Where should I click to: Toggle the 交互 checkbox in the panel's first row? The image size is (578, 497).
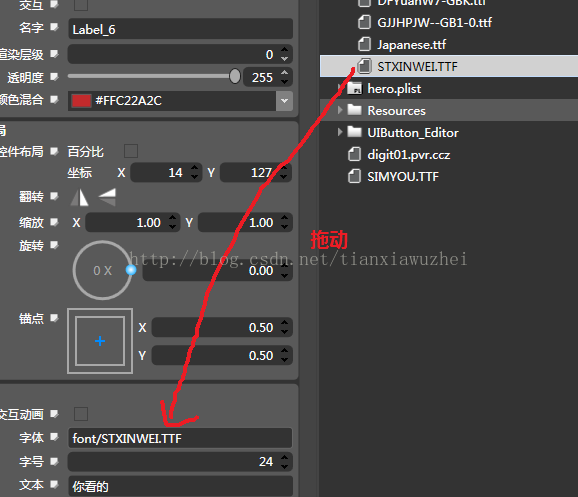81,4
